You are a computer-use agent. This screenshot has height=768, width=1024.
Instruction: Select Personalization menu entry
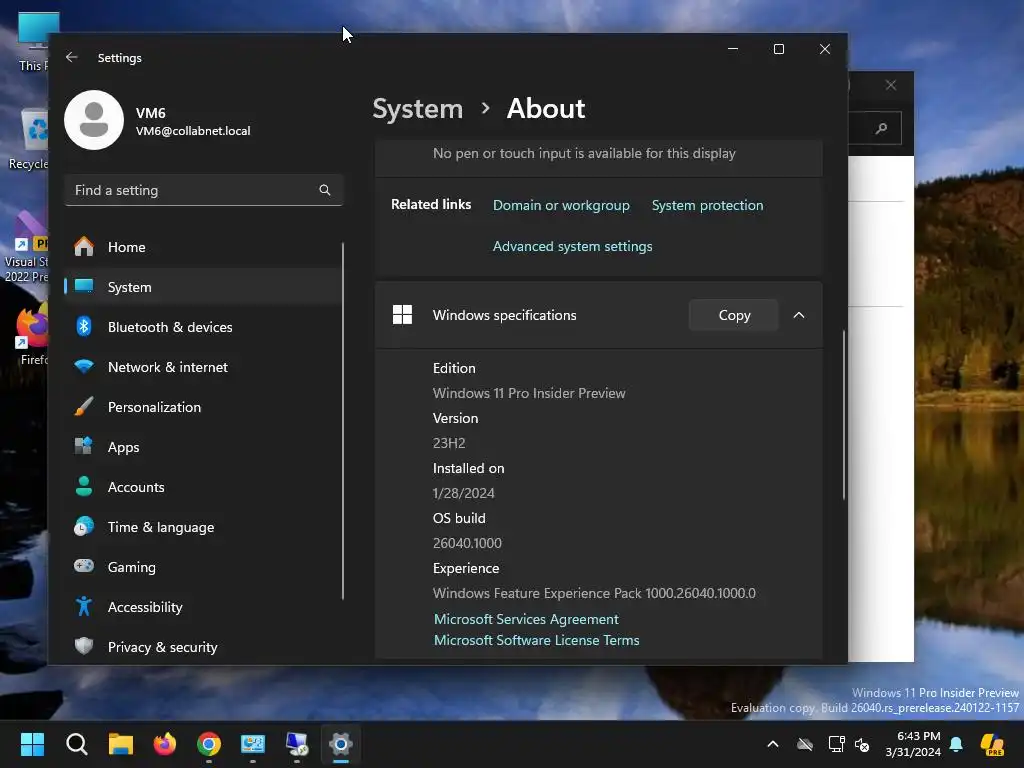click(203, 406)
